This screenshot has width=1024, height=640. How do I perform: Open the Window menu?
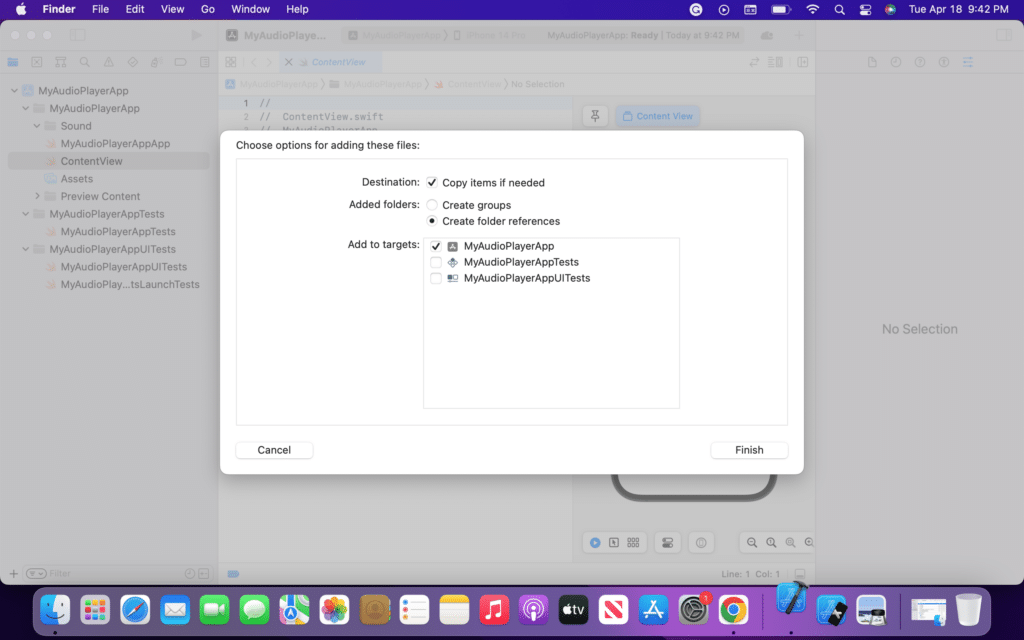click(x=250, y=9)
